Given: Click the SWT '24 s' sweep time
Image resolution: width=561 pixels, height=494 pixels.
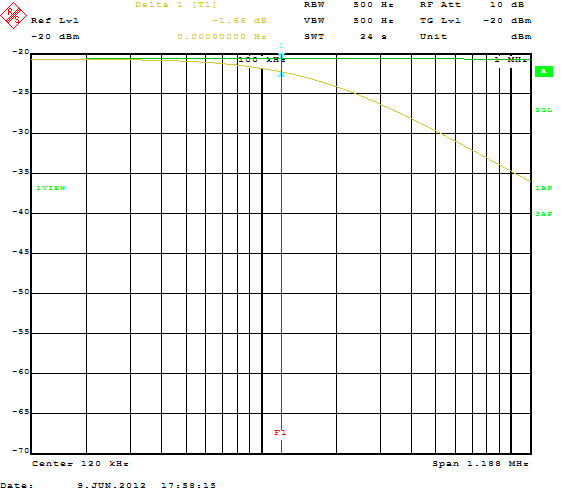Looking at the screenshot, I should (x=373, y=36).
